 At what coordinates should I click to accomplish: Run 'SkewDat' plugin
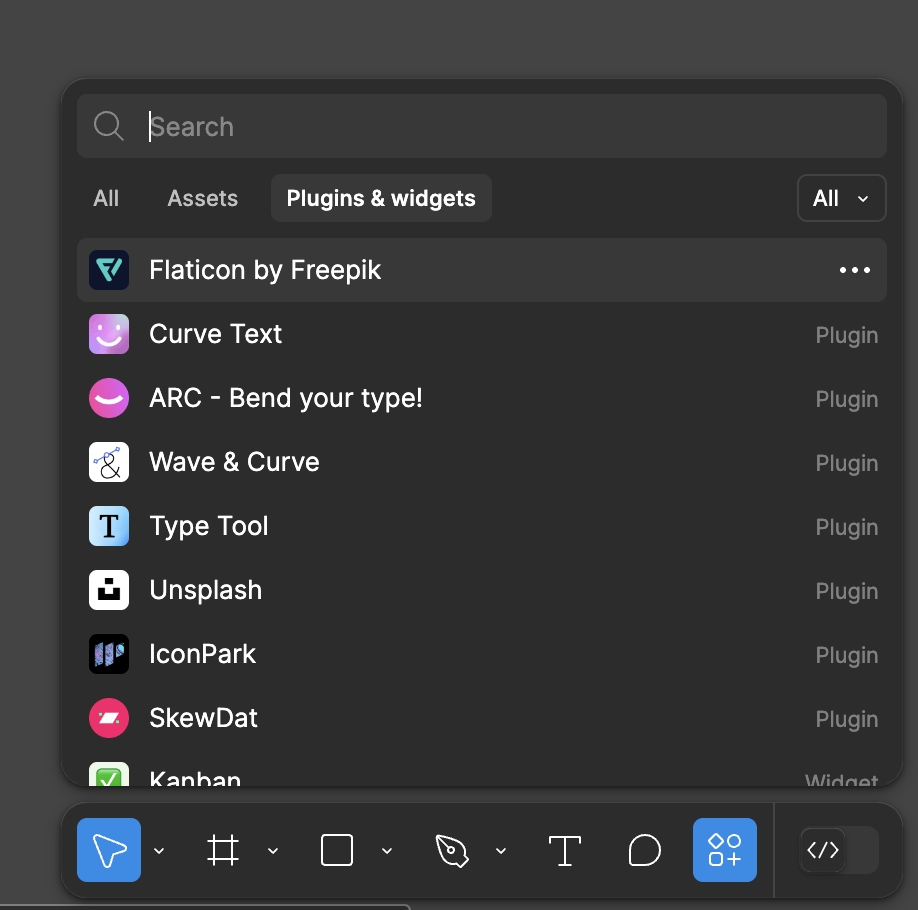(x=482, y=718)
